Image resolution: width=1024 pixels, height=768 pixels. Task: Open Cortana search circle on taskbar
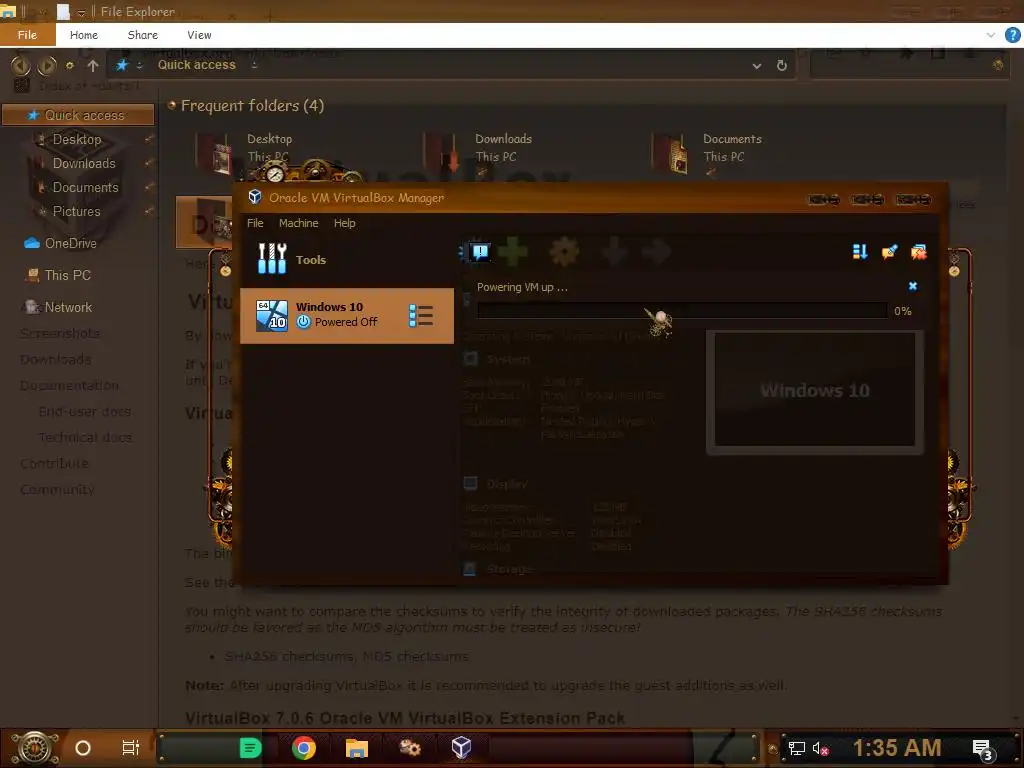[82, 748]
